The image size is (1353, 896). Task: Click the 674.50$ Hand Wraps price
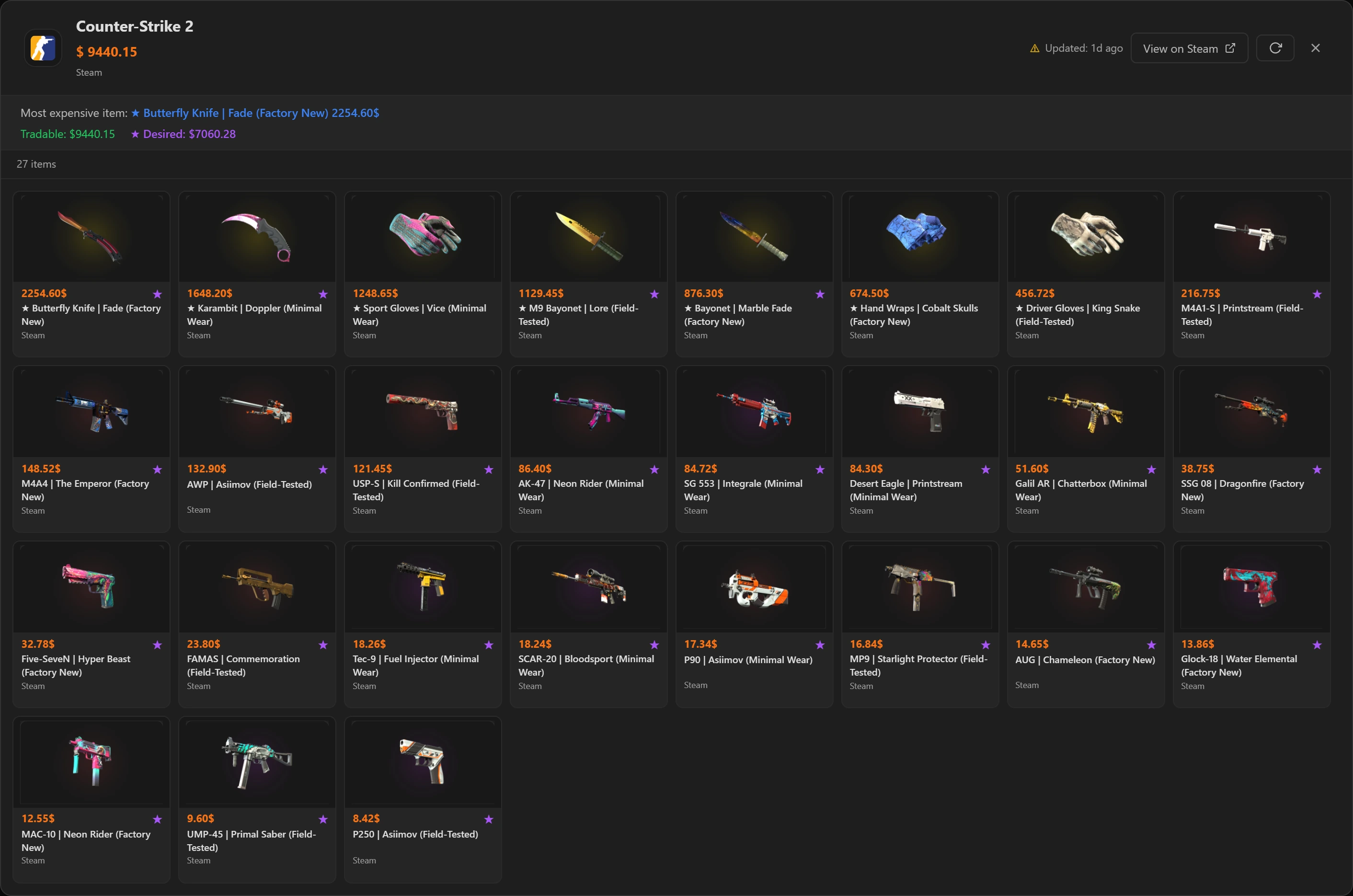pos(869,293)
